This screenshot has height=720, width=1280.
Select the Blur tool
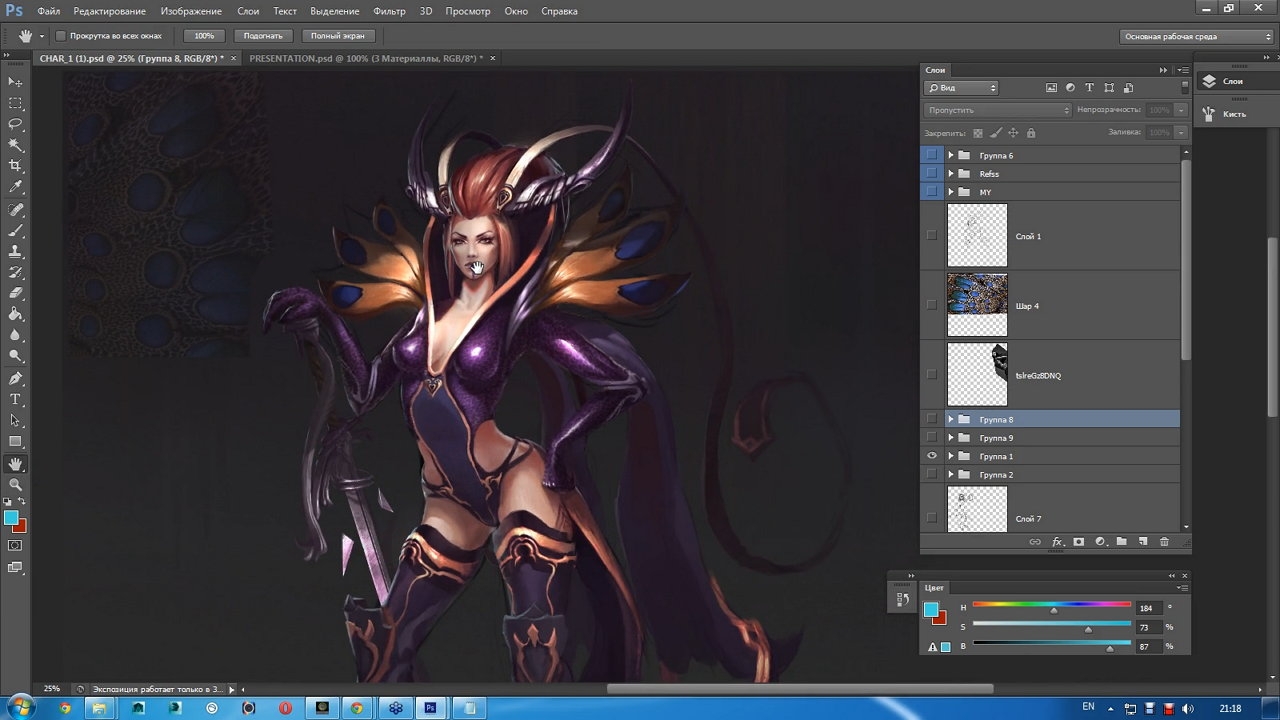point(15,336)
